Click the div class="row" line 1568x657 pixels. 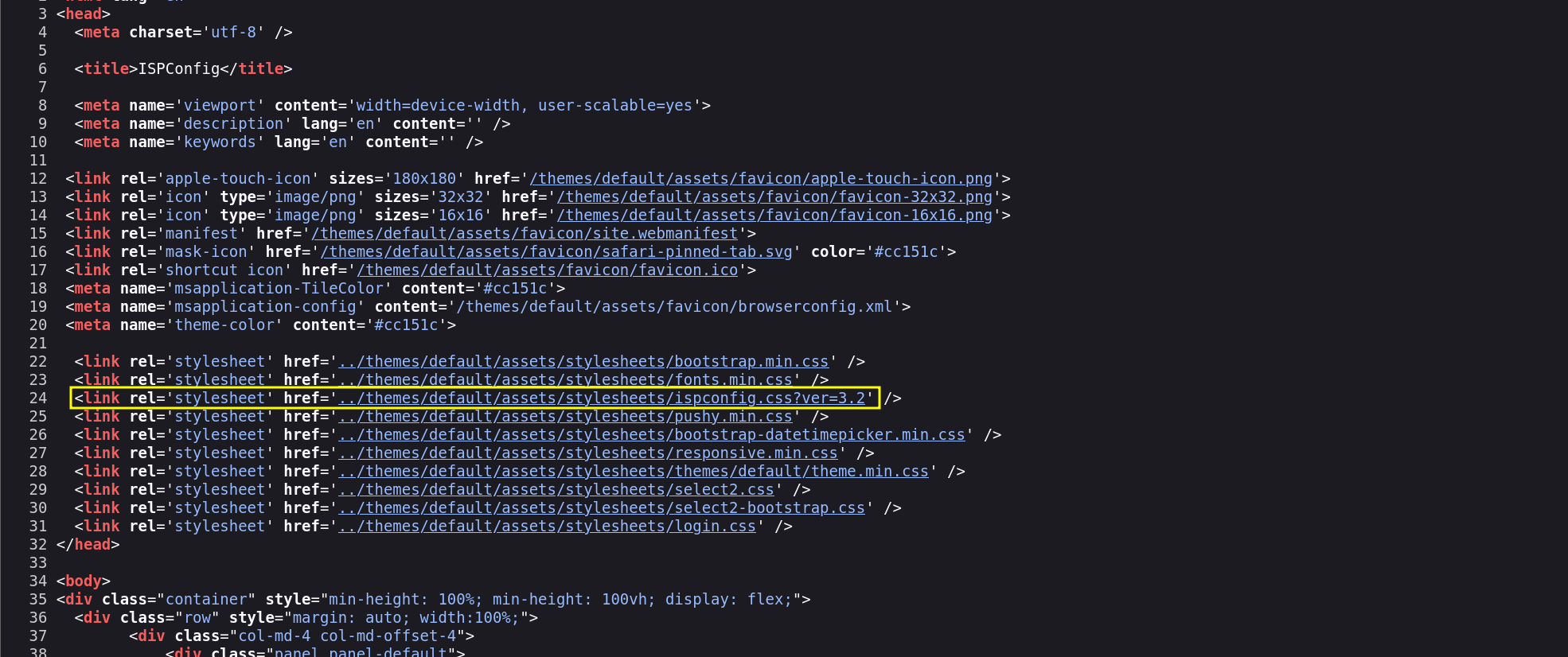(306, 618)
